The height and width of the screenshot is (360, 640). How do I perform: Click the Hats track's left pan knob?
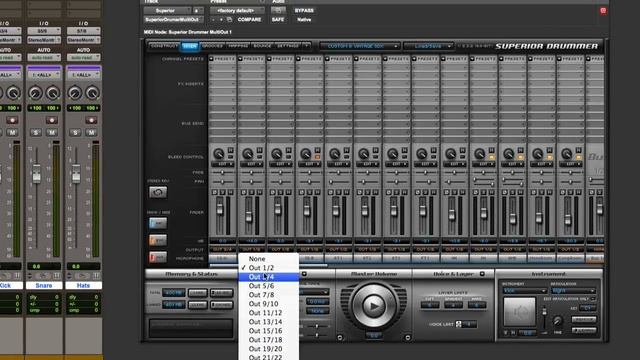(x=74, y=93)
